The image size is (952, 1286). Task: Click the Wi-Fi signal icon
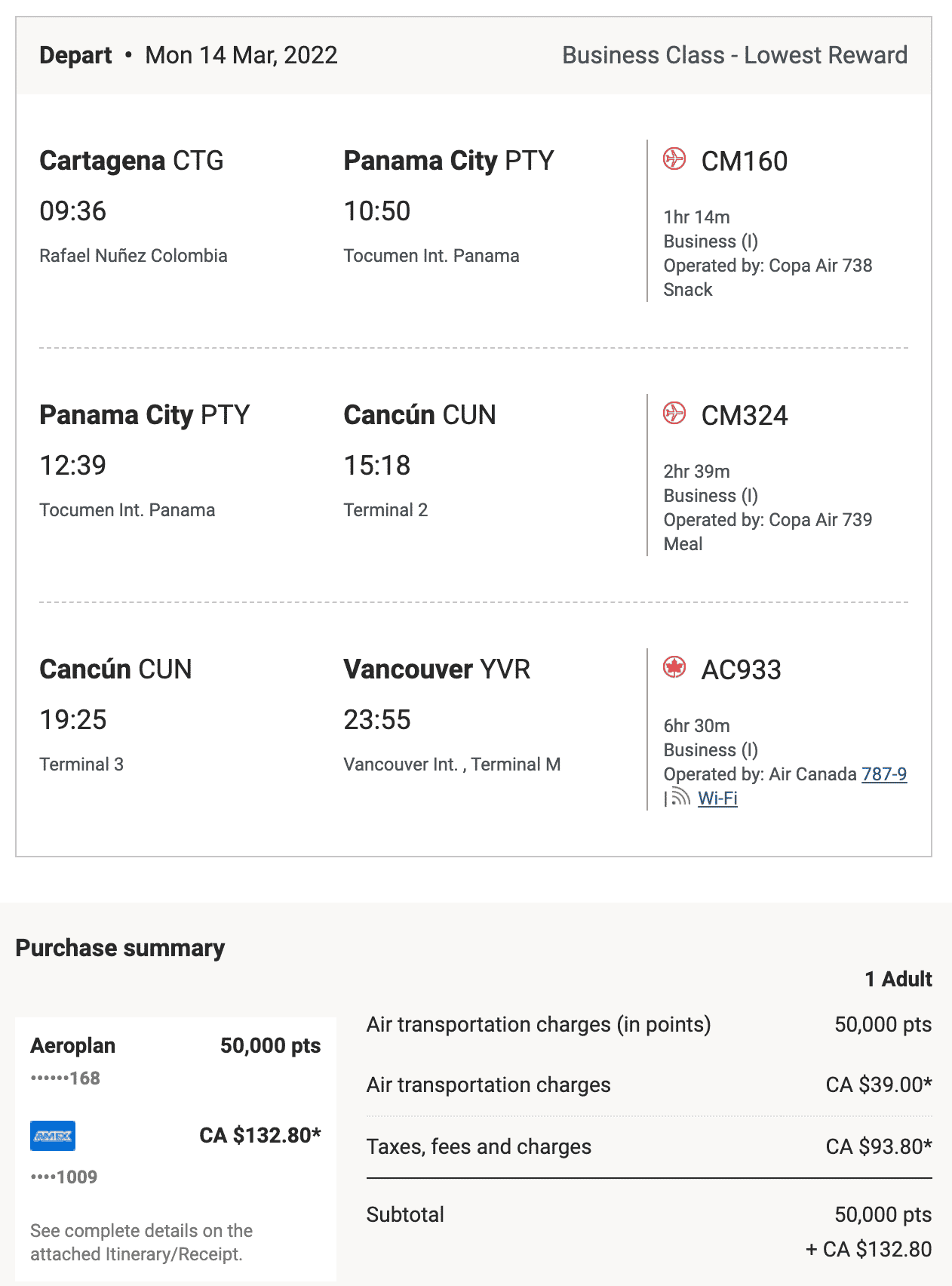coord(680,797)
